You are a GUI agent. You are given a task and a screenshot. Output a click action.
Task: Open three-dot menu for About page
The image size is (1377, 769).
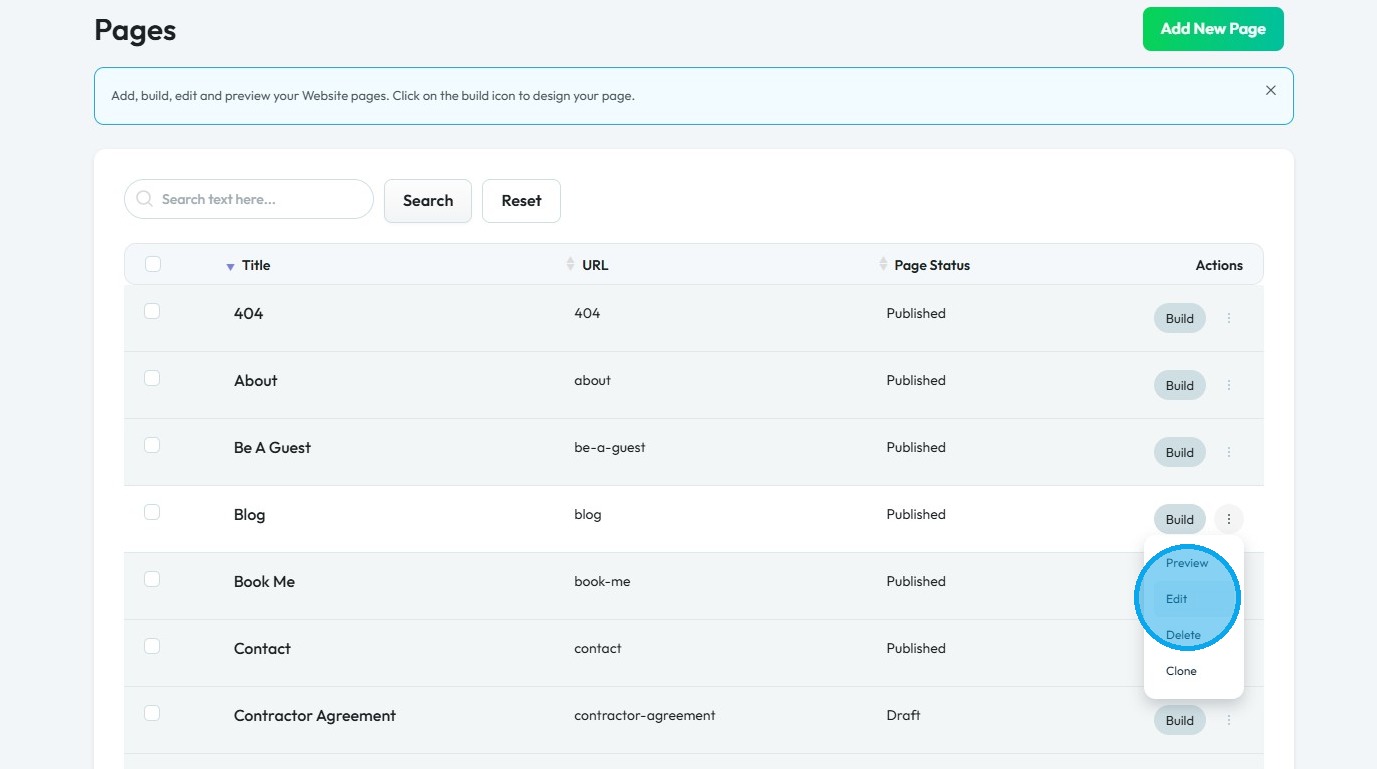point(1229,385)
